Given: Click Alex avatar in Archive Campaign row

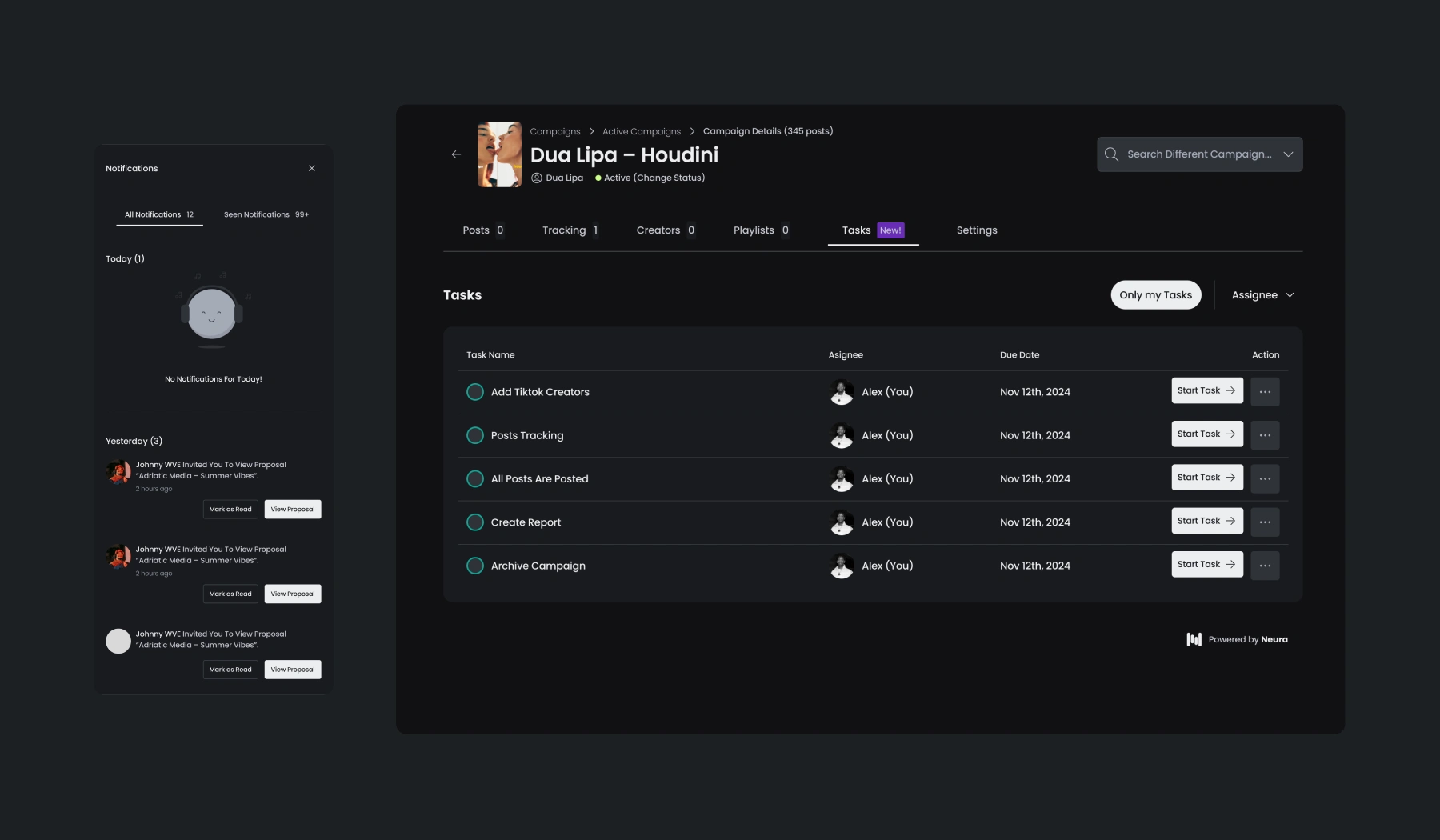Looking at the screenshot, I should tap(842, 566).
